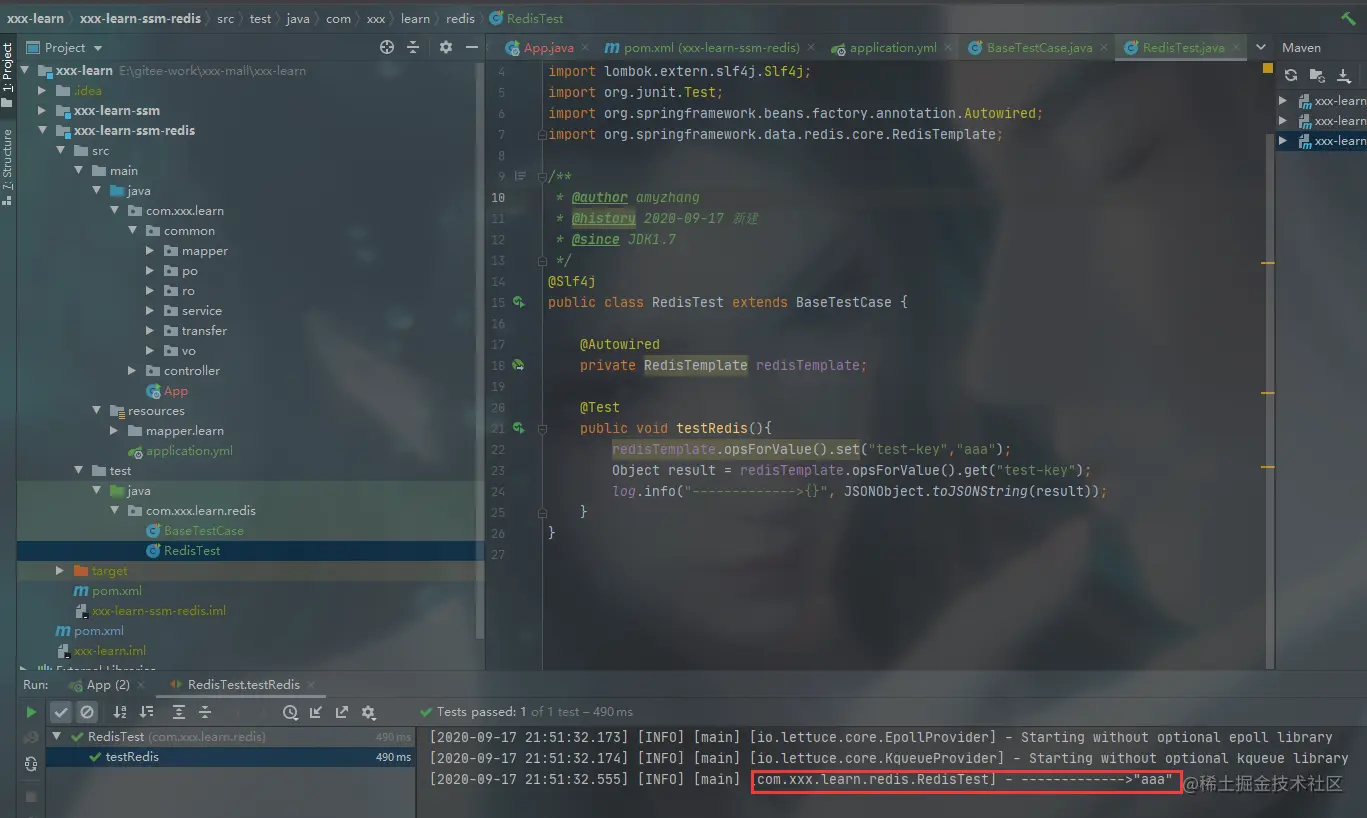Click Maven generate sources folder icon
1367x818 pixels.
[1317, 75]
